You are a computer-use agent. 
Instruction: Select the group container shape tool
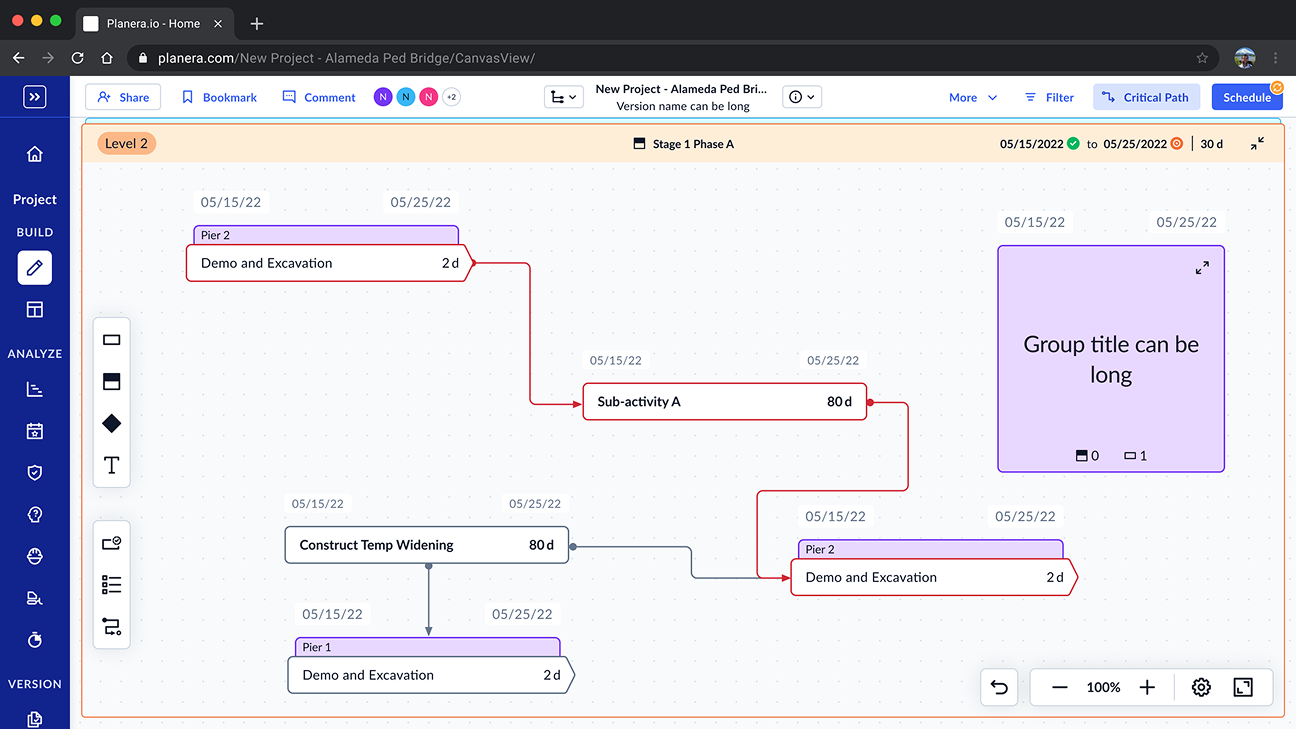pyautogui.click(x=112, y=381)
